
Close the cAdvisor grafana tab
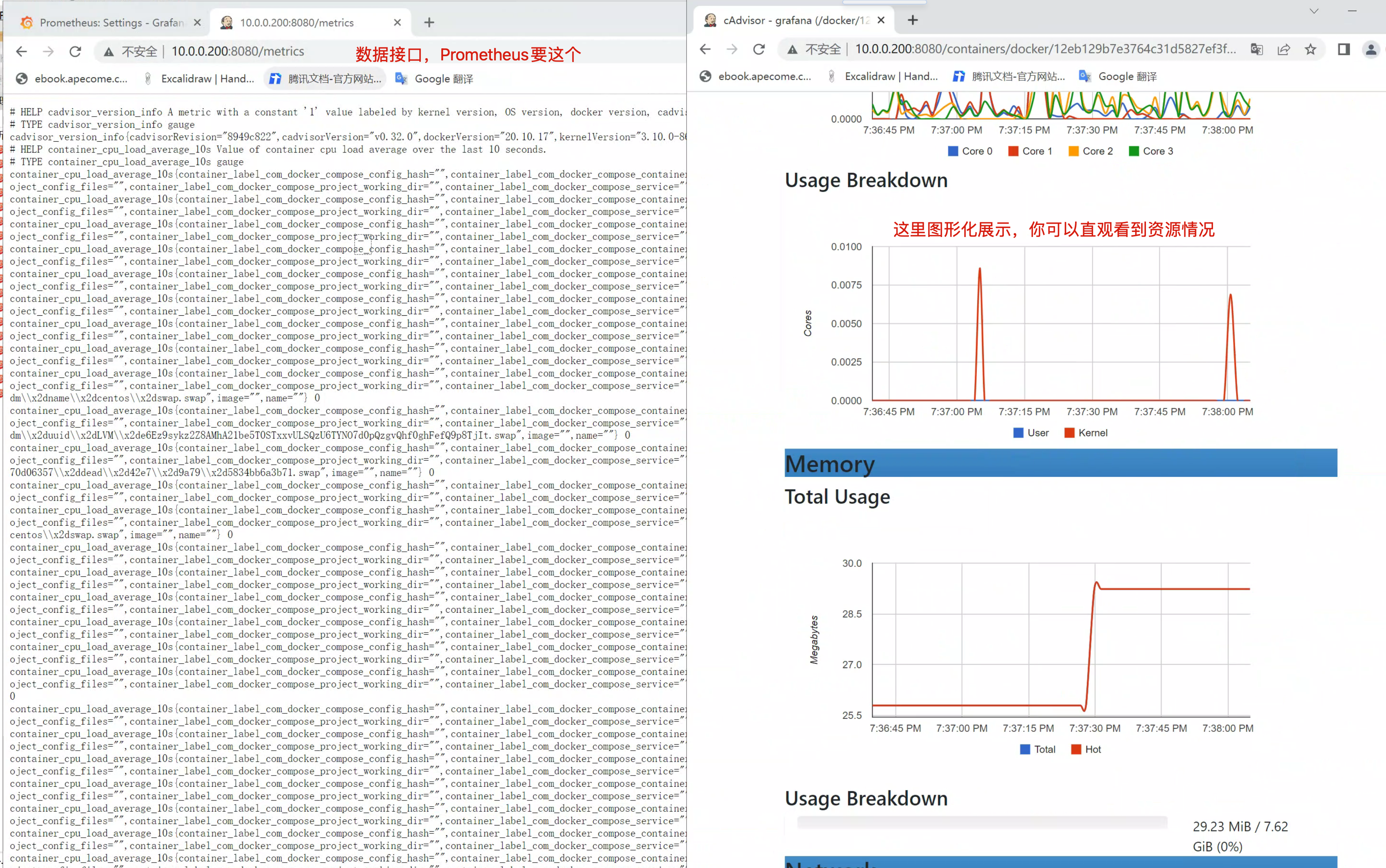(x=881, y=20)
